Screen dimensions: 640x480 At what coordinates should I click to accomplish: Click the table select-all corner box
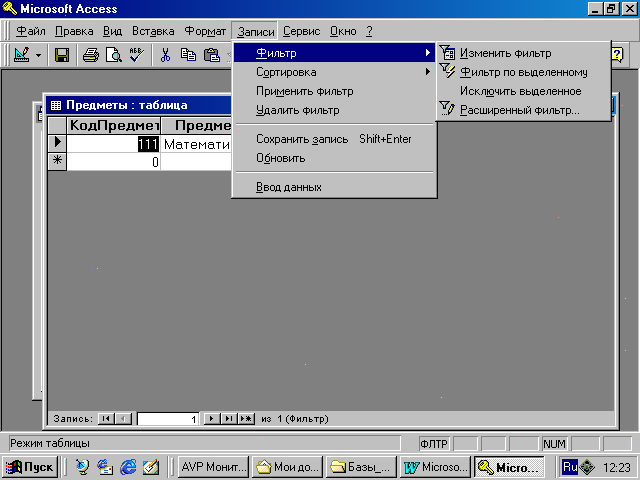point(57,125)
